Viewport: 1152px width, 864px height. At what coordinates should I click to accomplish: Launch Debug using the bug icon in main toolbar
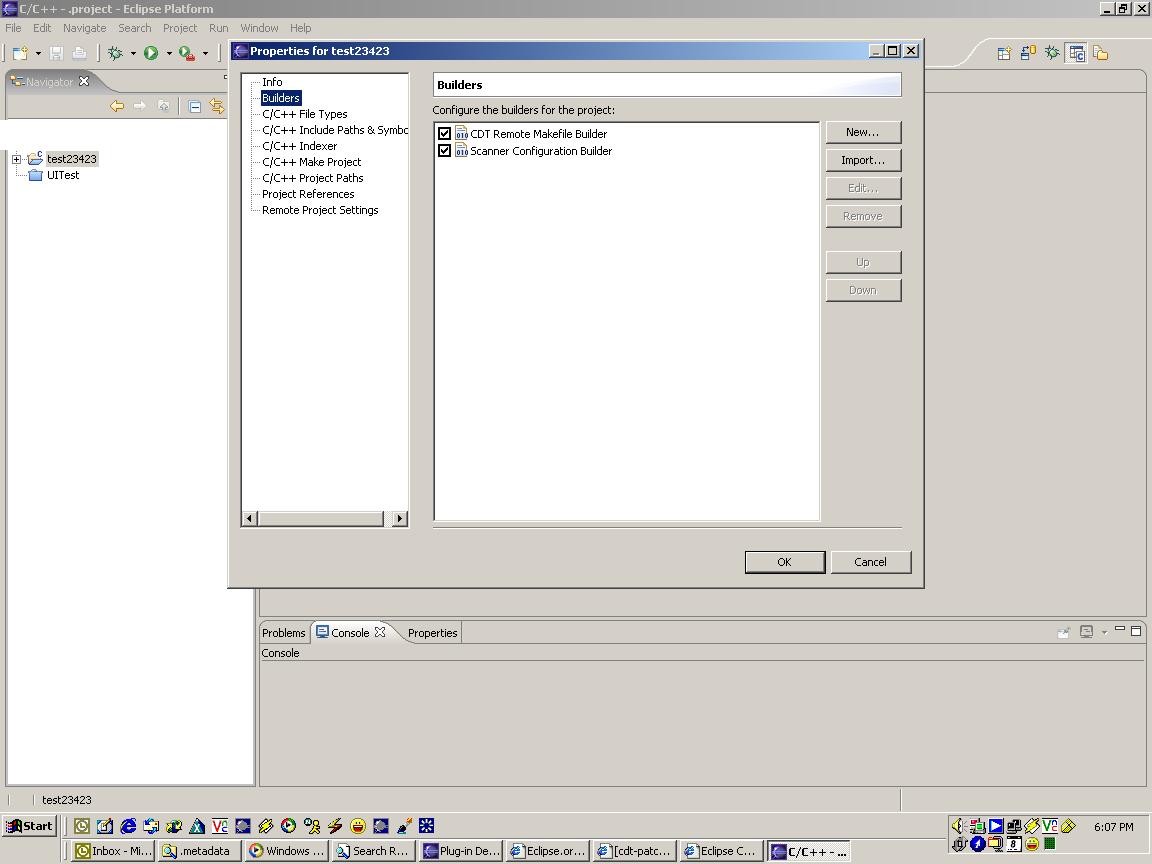(x=115, y=53)
